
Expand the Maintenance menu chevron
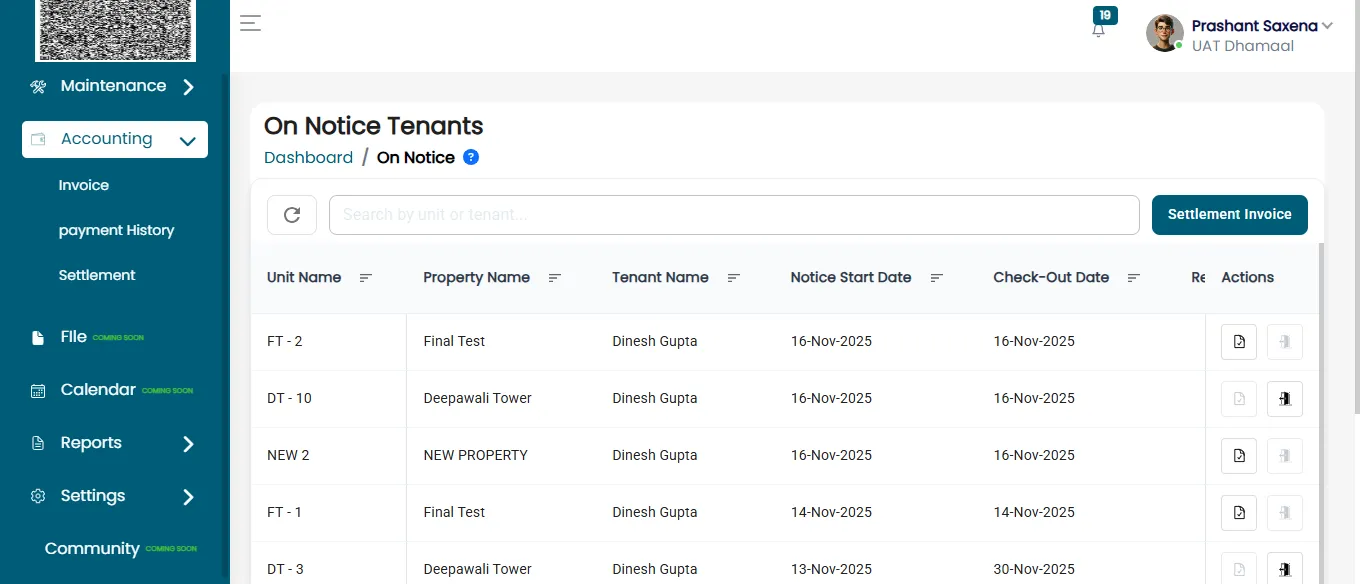(x=188, y=87)
